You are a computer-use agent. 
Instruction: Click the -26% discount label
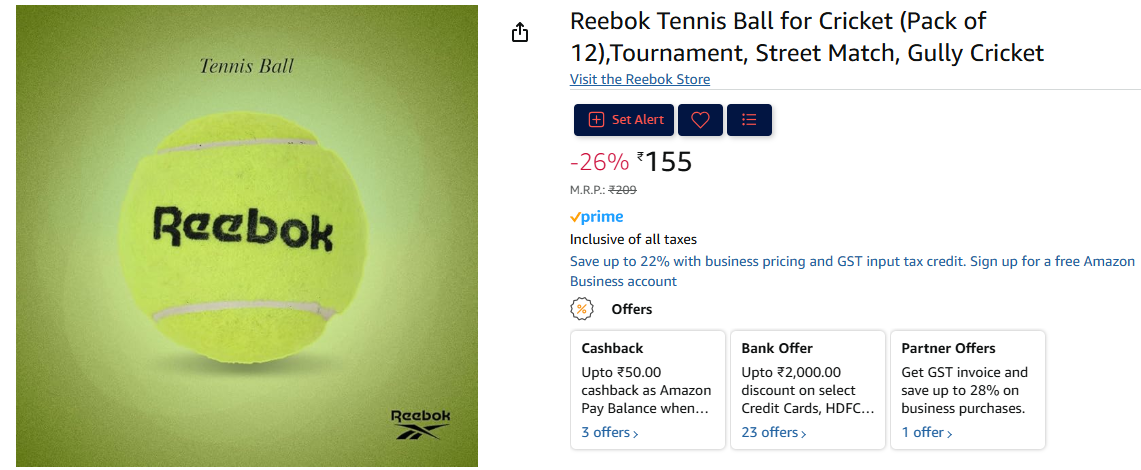click(599, 162)
